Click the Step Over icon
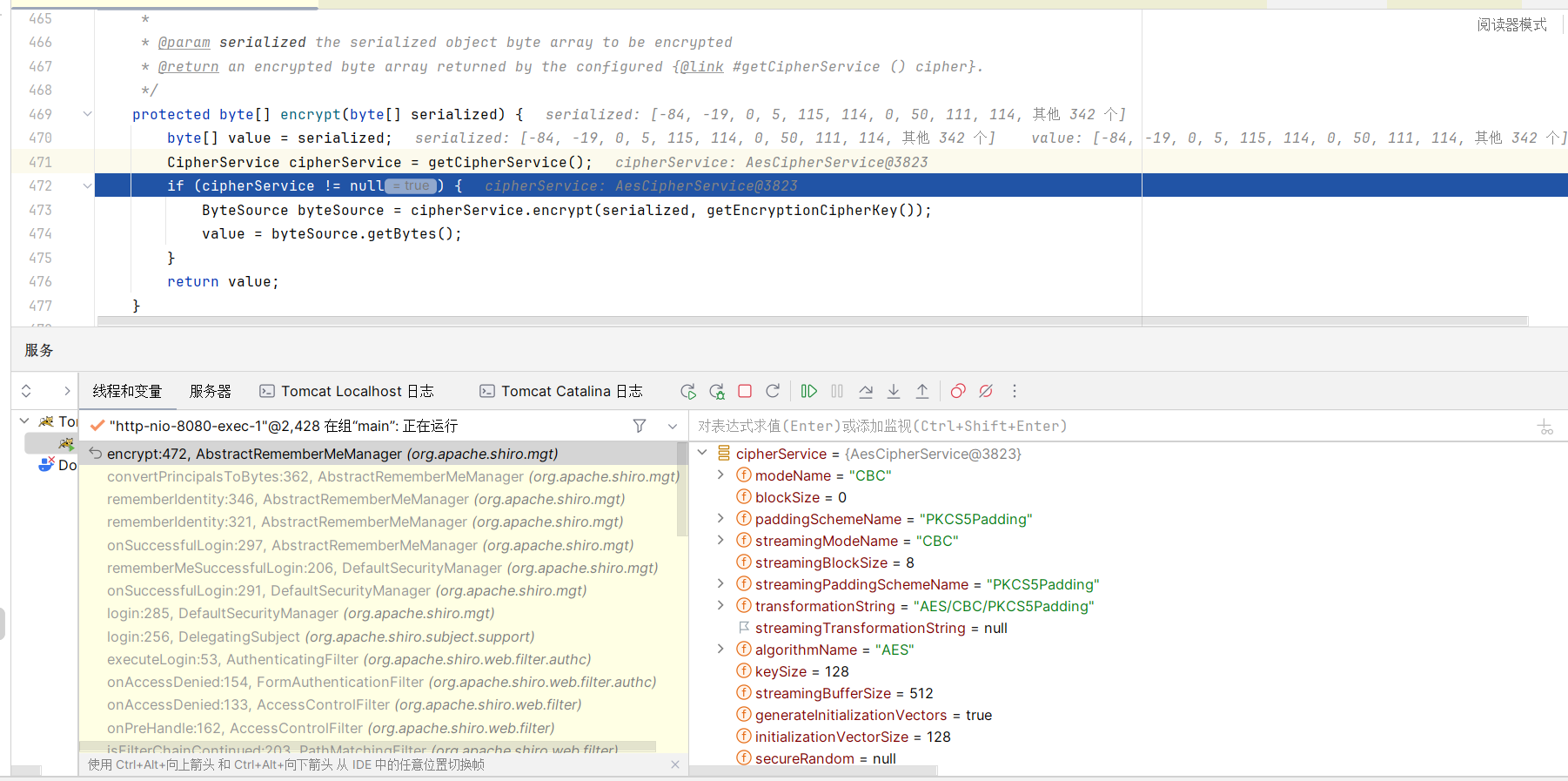Viewport: 1568px width, 781px height. point(866,391)
